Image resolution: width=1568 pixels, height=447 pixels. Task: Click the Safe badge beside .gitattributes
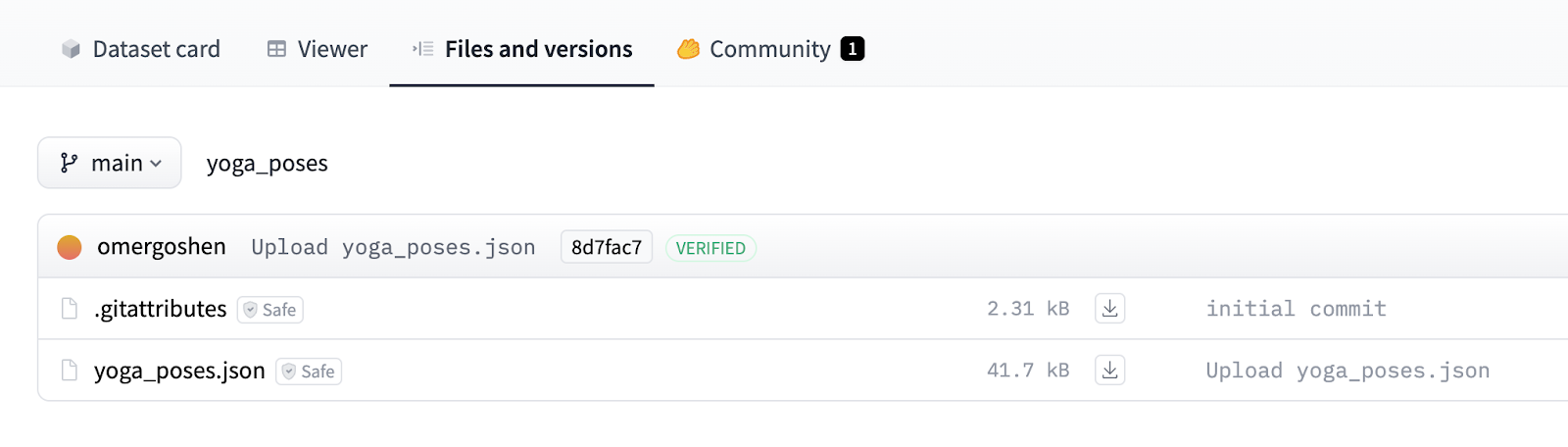coord(270,310)
